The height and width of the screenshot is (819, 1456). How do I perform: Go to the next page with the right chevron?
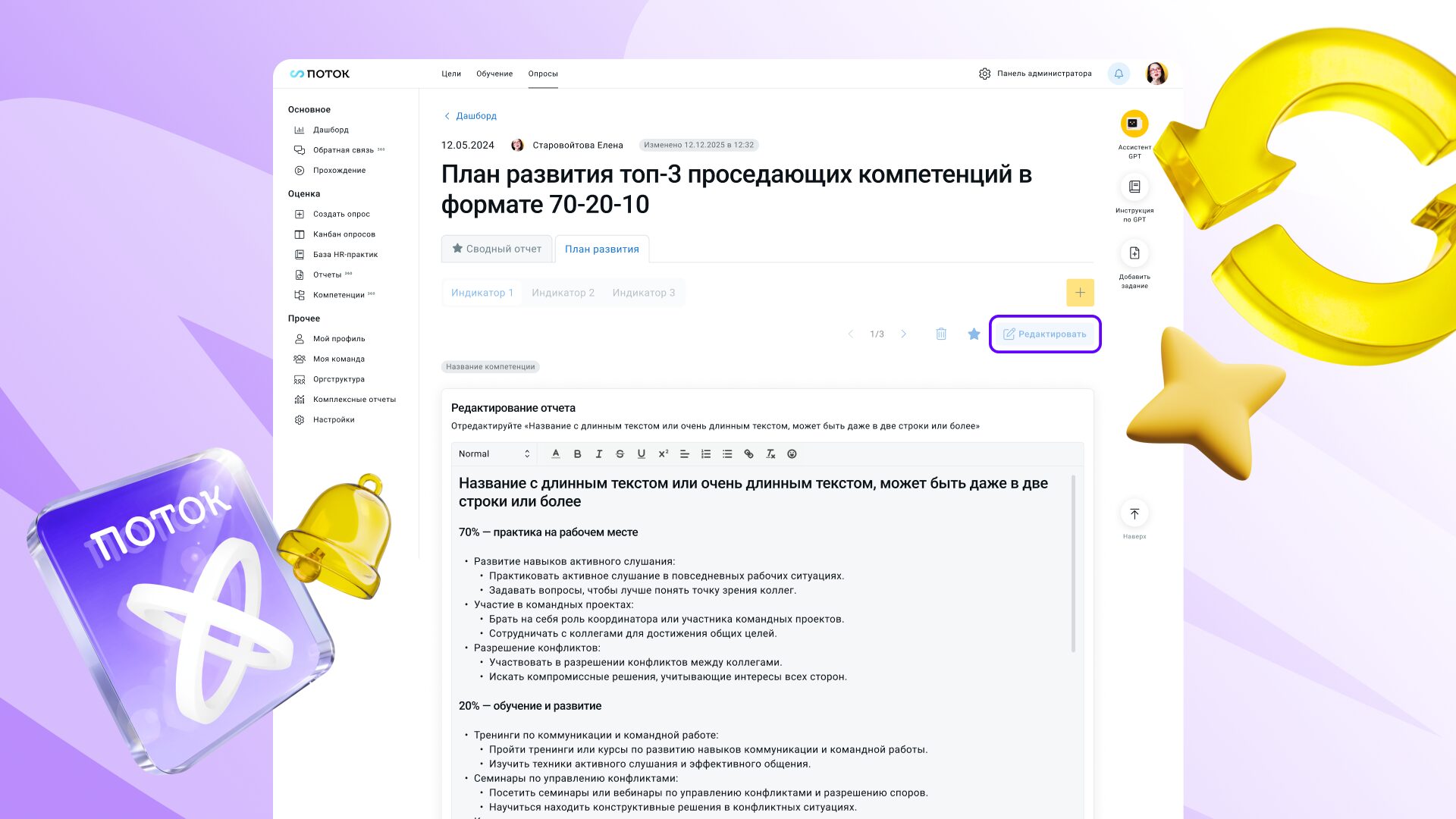904,334
